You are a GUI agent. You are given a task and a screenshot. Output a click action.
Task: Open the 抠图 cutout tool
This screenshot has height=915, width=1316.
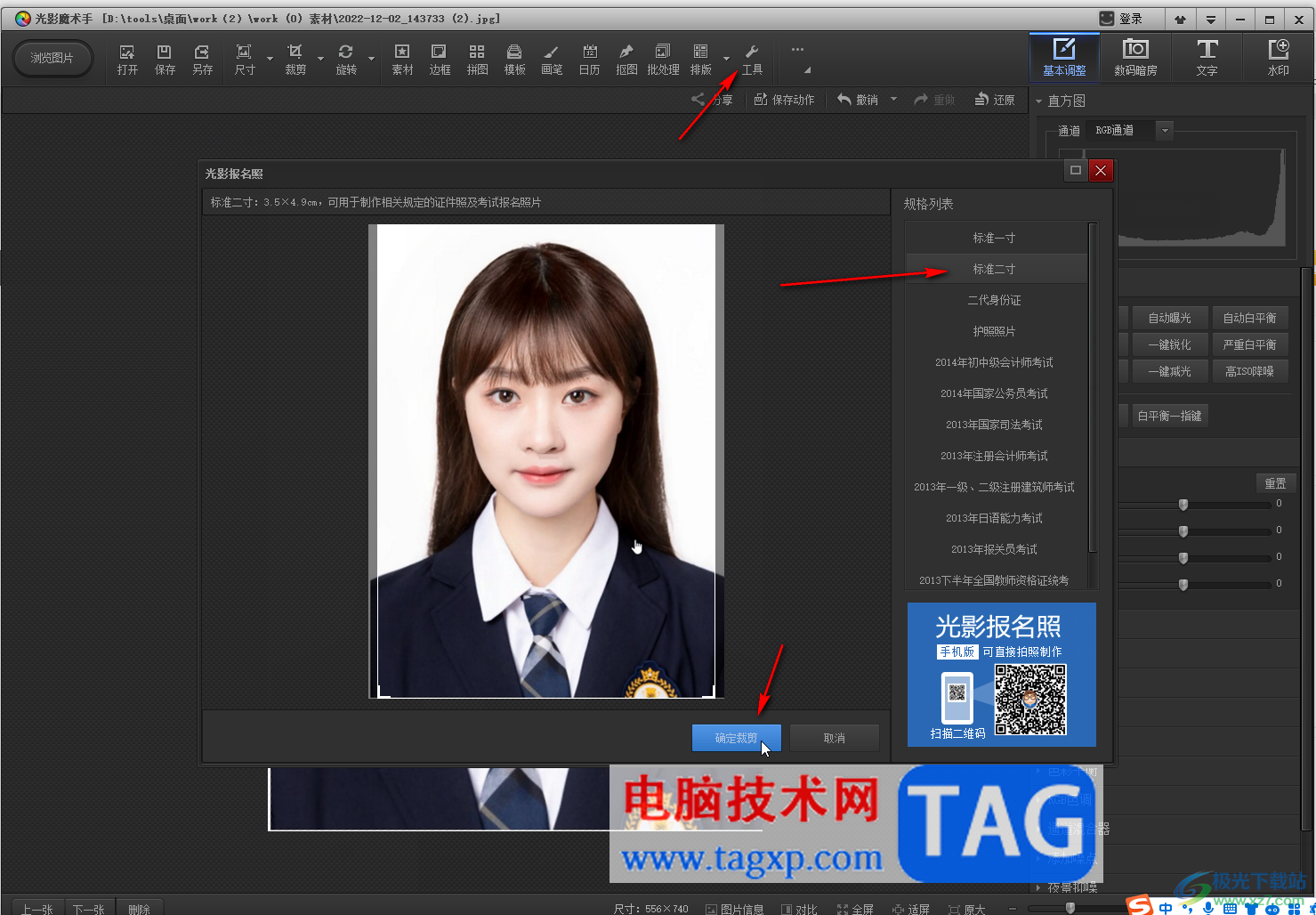[626, 59]
